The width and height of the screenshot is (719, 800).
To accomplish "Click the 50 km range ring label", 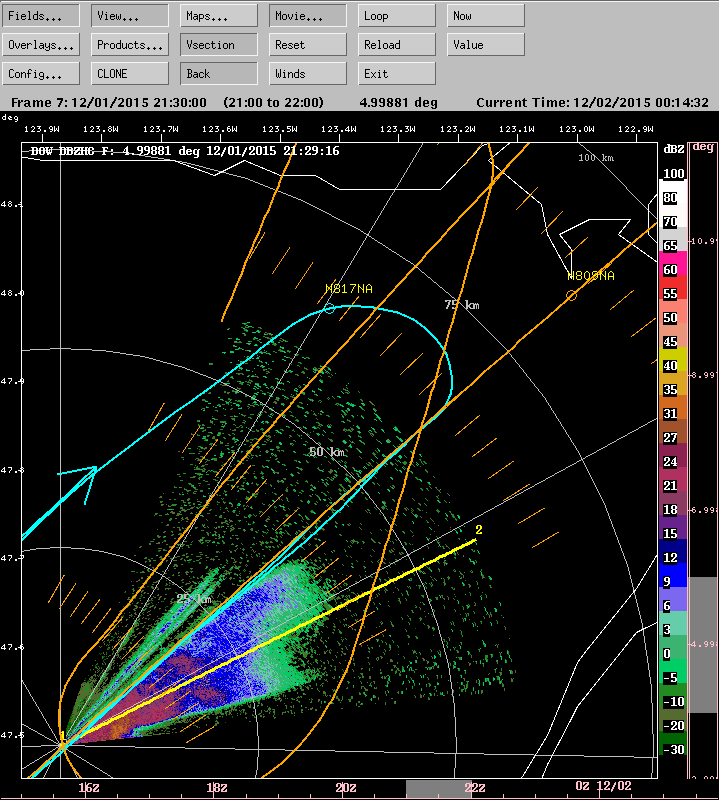I will click(327, 452).
